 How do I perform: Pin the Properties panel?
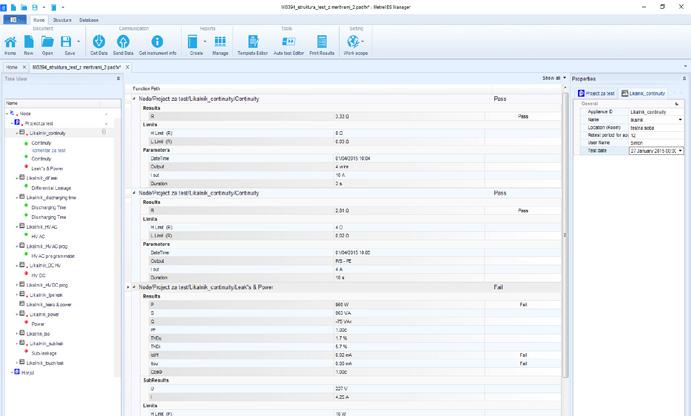(x=684, y=78)
